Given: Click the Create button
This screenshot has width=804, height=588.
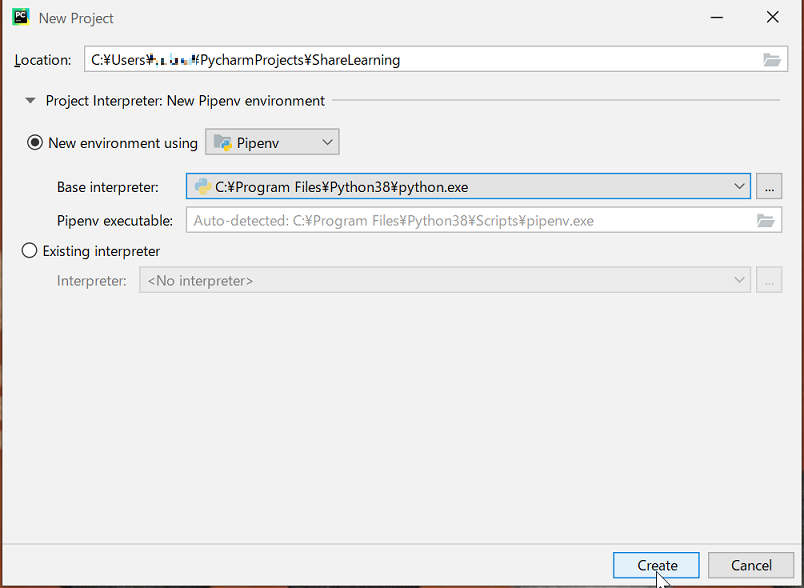Looking at the screenshot, I should coord(656,565).
